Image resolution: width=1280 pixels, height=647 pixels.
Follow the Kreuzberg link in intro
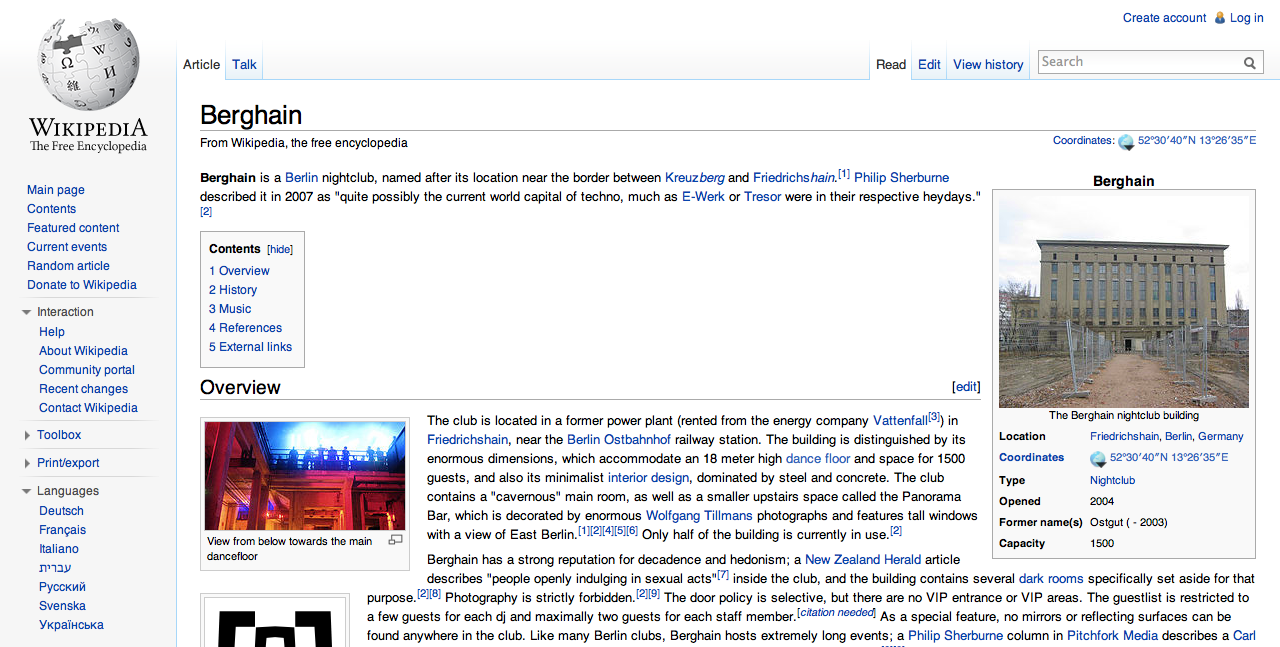pyautogui.click(x=694, y=178)
